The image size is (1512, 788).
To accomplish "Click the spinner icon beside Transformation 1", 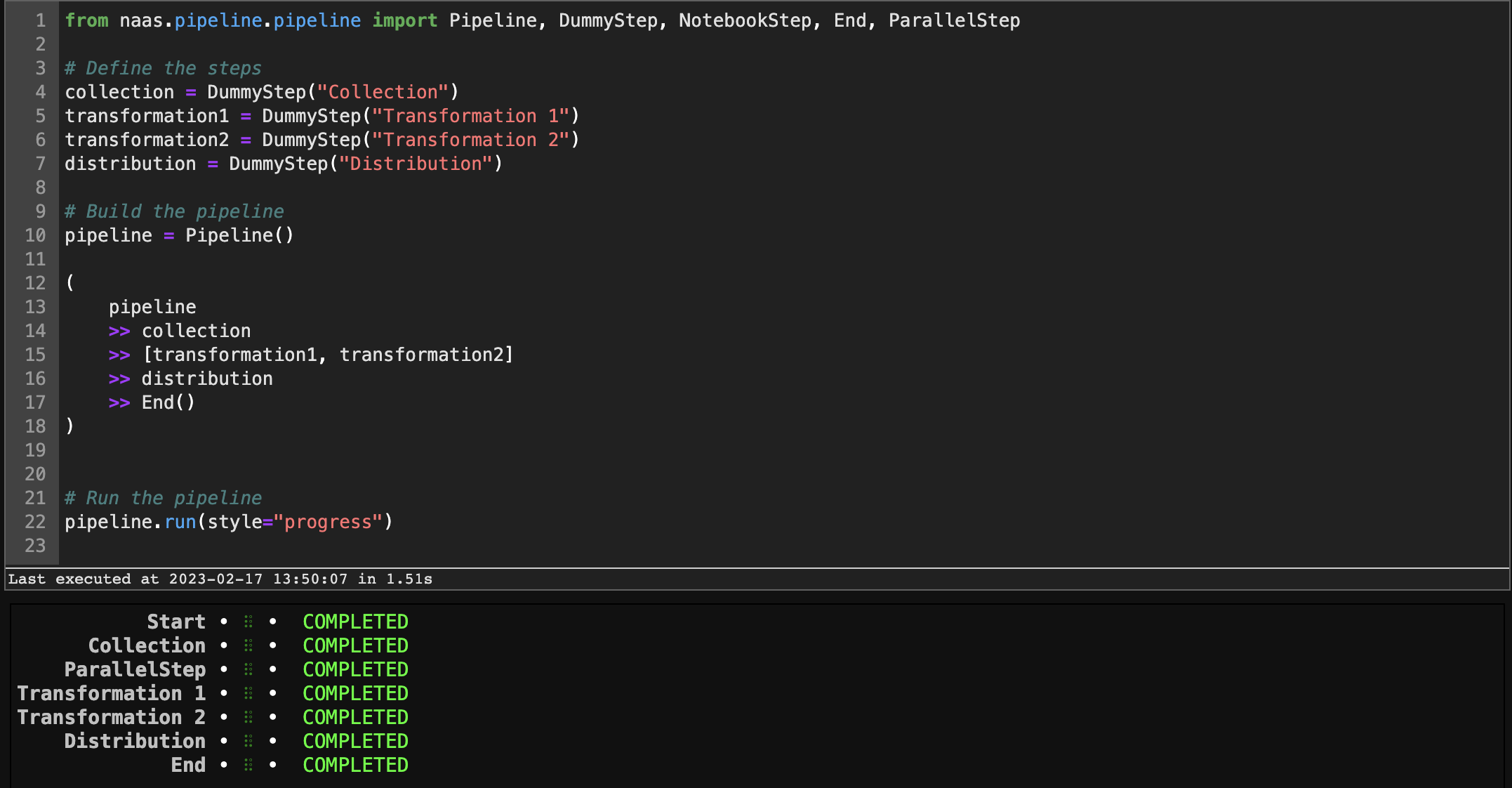I will click(x=248, y=693).
